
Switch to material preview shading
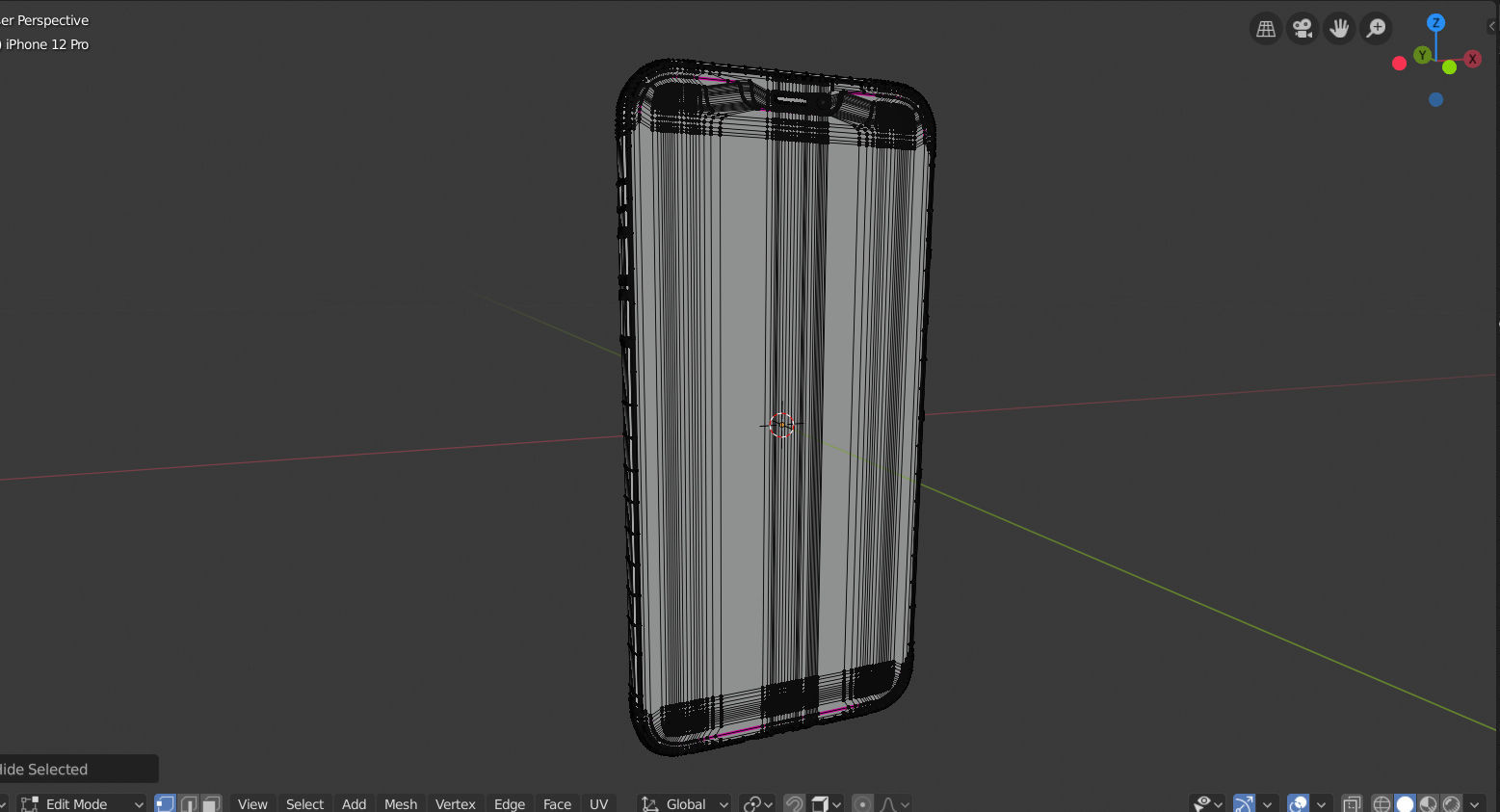(1428, 803)
